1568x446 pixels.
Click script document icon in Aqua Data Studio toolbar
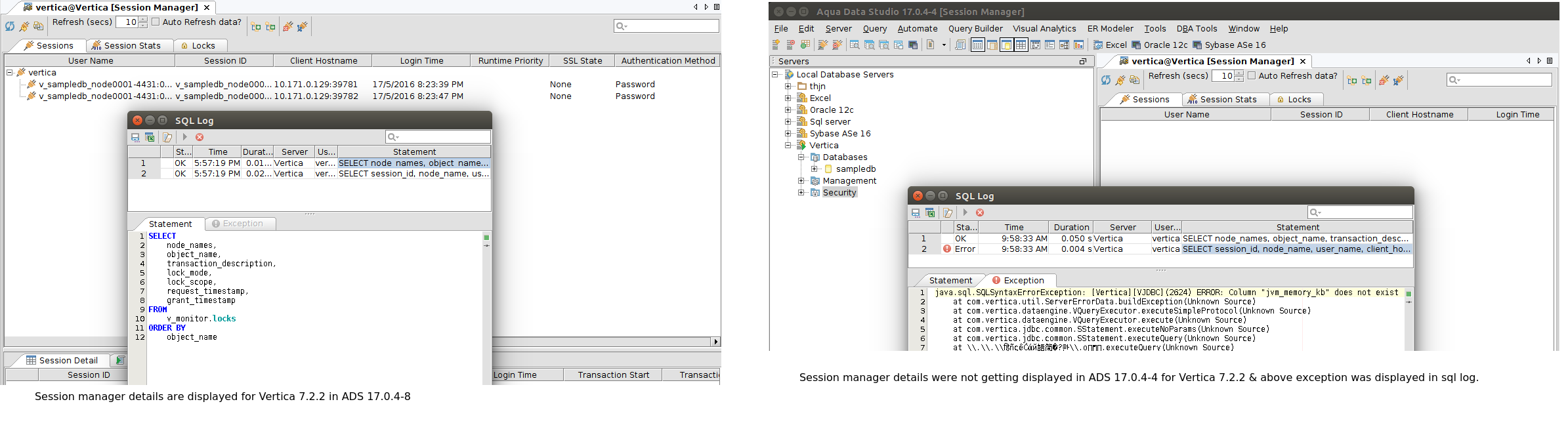(x=930, y=45)
